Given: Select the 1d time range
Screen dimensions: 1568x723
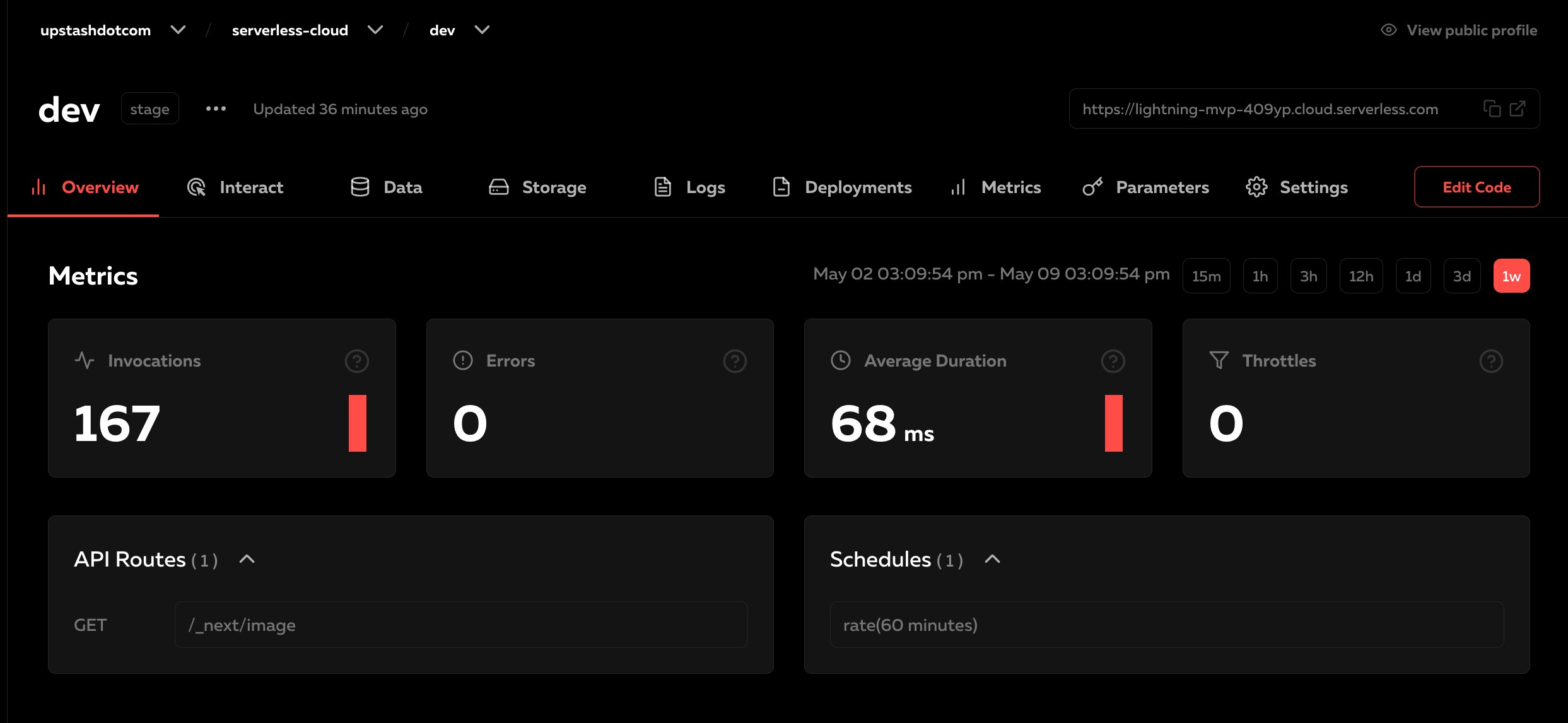Looking at the screenshot, I should 1413,276.
